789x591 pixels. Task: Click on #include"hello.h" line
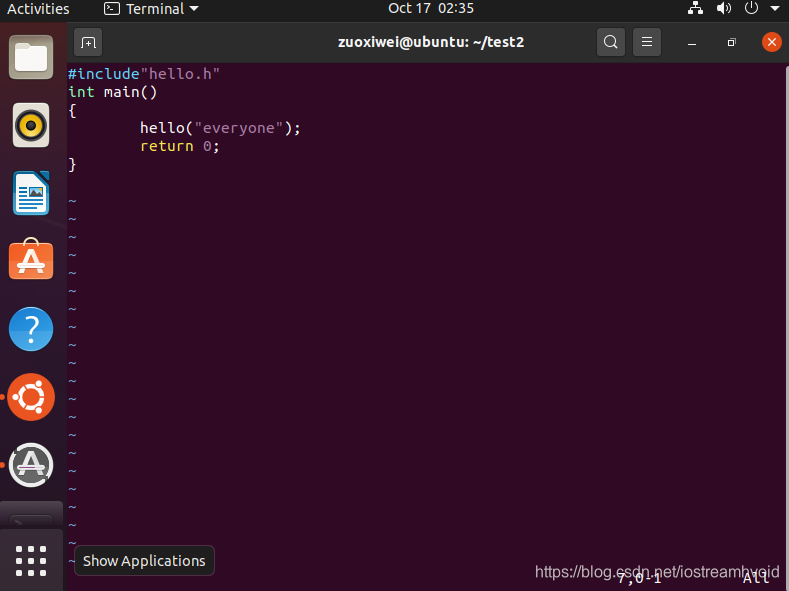coord(144,74)
